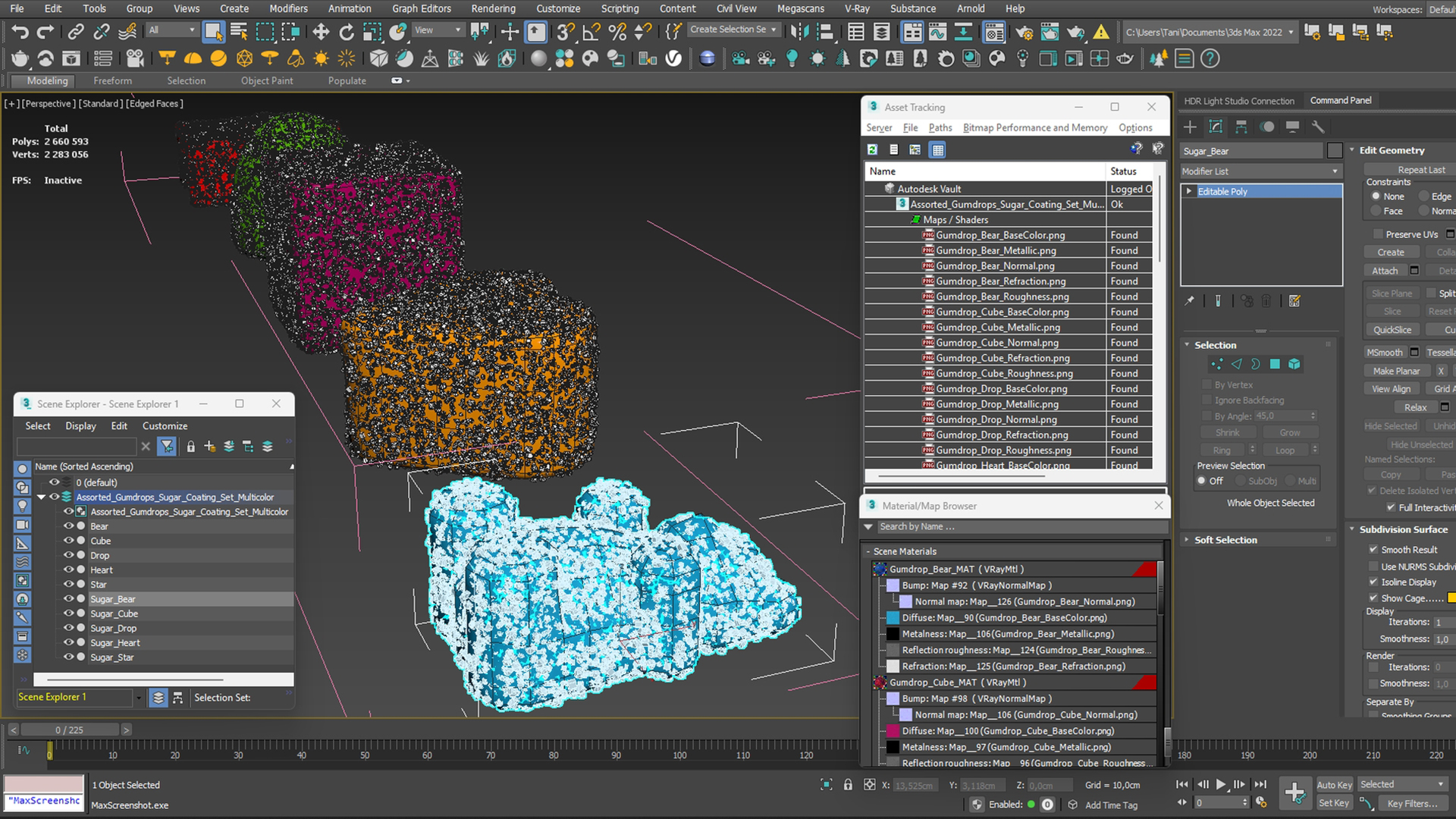The width and height of the screenshot is (1456, 819).
Task: Open the Modify tab in Command Panel
Action: click(1216, 127)
